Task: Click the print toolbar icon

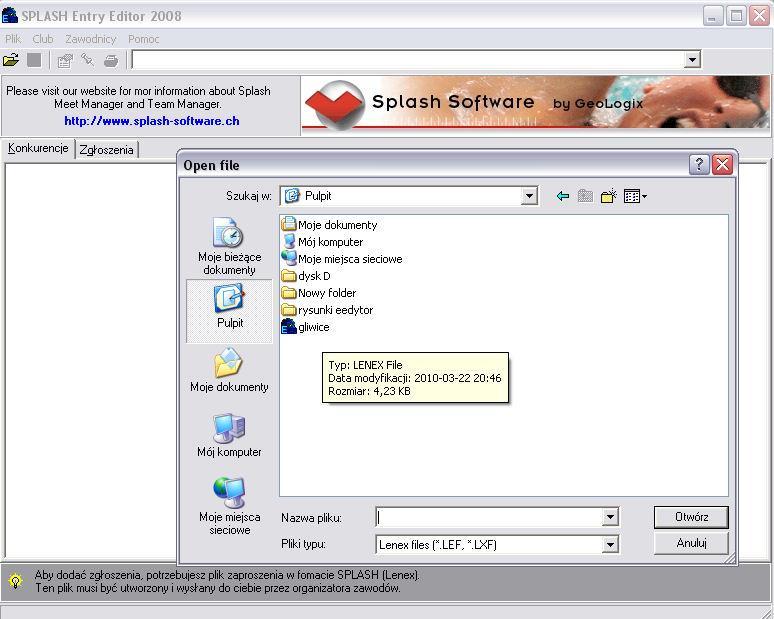Action: [x=111, y=61]
